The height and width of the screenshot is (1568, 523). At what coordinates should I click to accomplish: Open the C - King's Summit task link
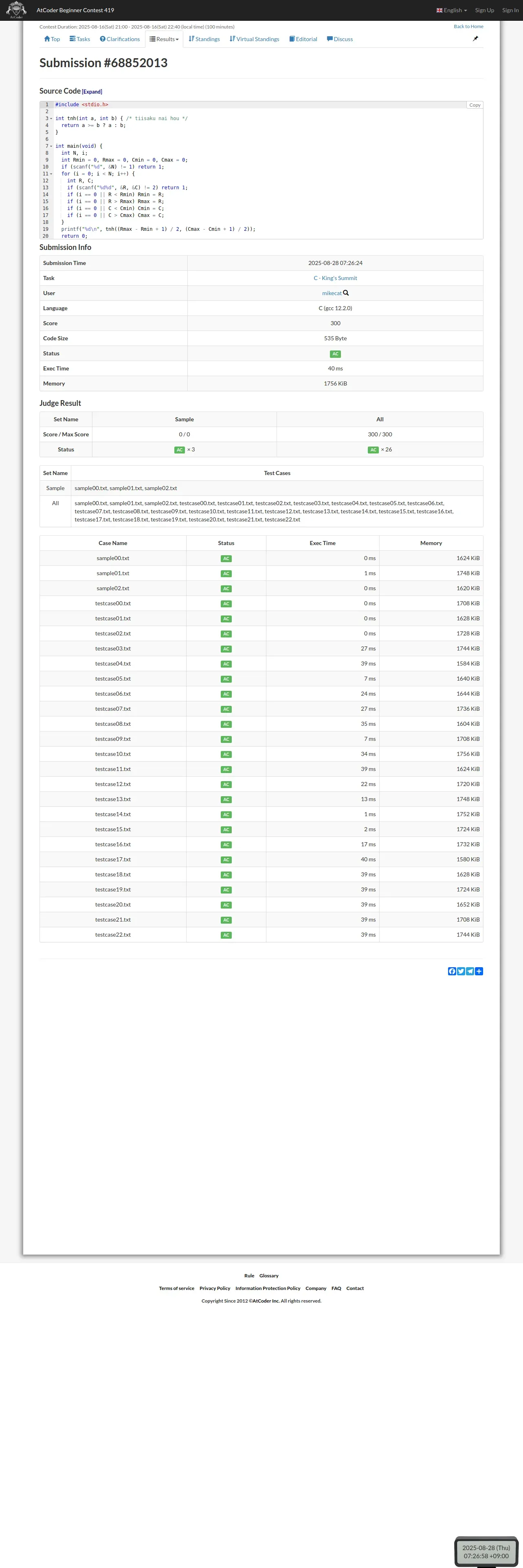[336, 278]
